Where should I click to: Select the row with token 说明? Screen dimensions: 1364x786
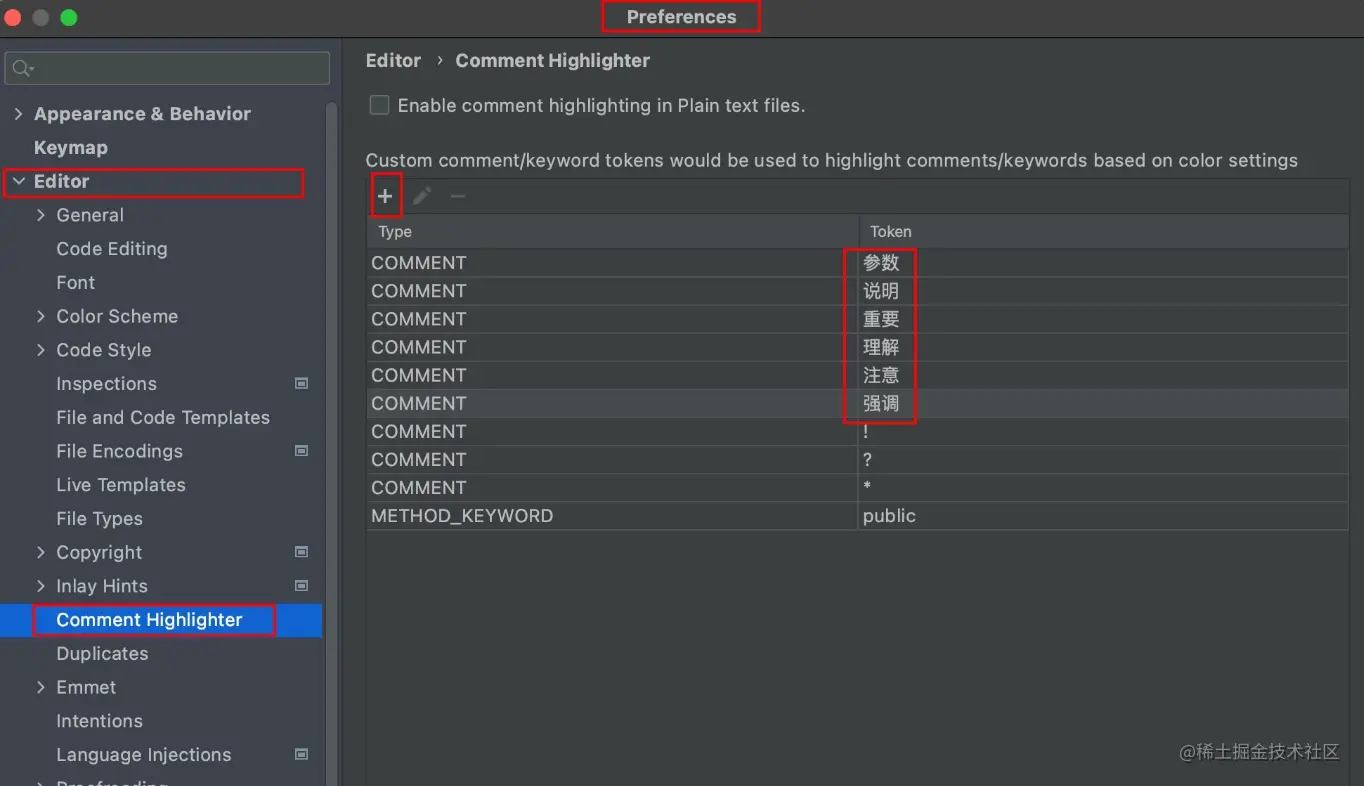pyautogui.click(x=857, y=291)
